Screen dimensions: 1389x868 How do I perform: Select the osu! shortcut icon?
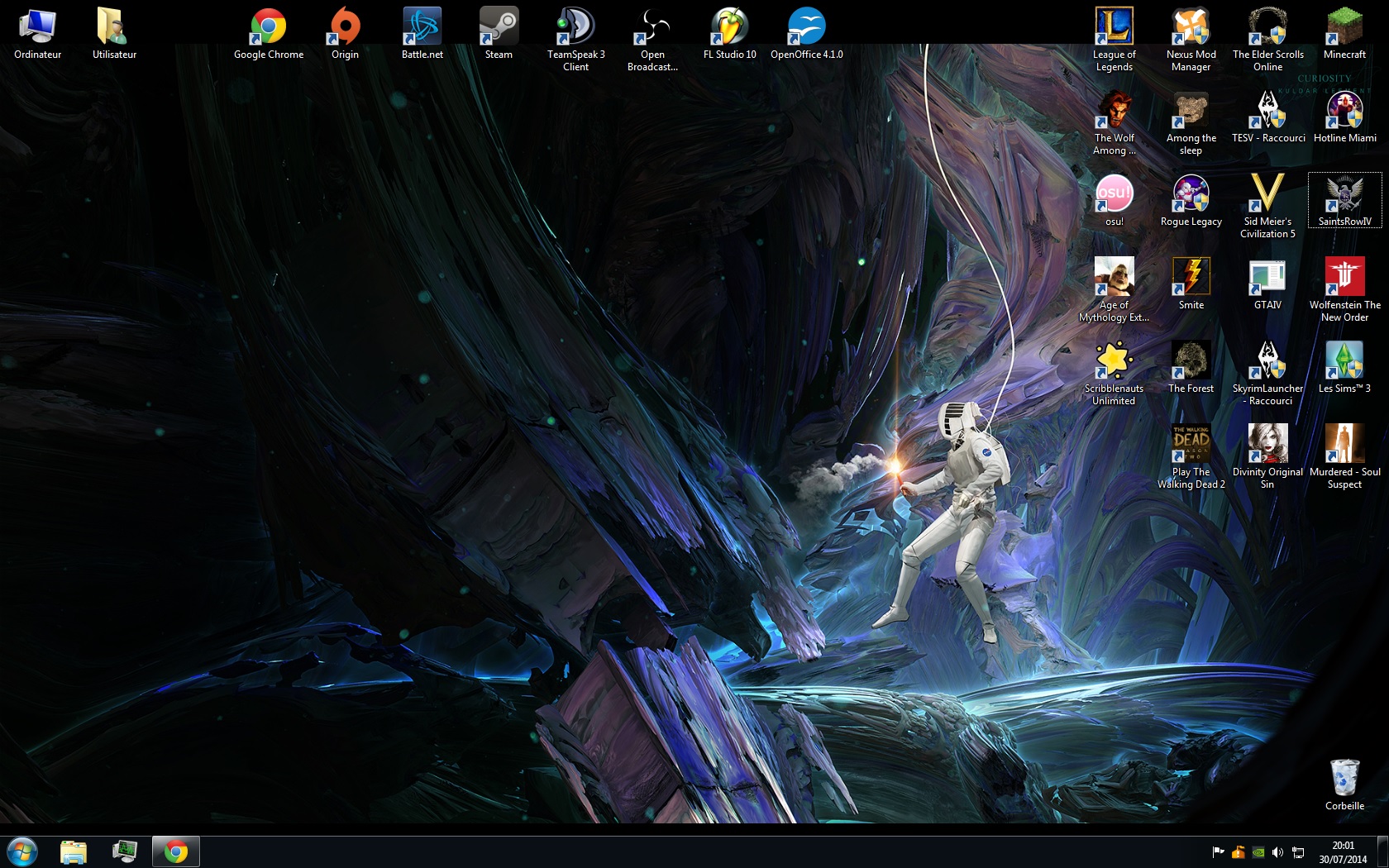click(1114, 202)
